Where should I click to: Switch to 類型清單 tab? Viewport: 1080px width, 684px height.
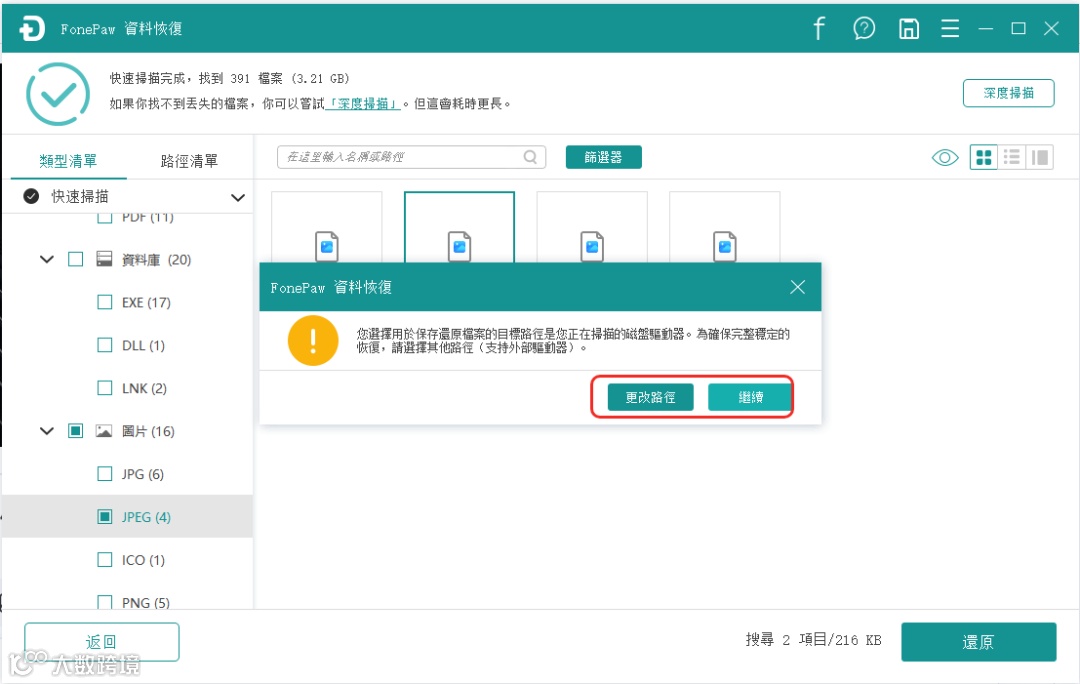coord(68,161)
